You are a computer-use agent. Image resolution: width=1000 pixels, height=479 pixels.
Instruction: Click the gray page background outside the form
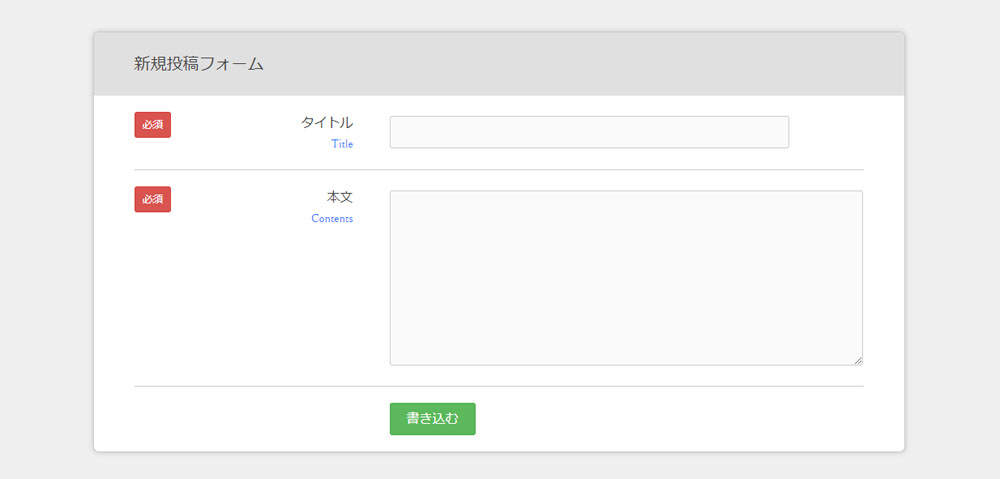coord(45,255)
